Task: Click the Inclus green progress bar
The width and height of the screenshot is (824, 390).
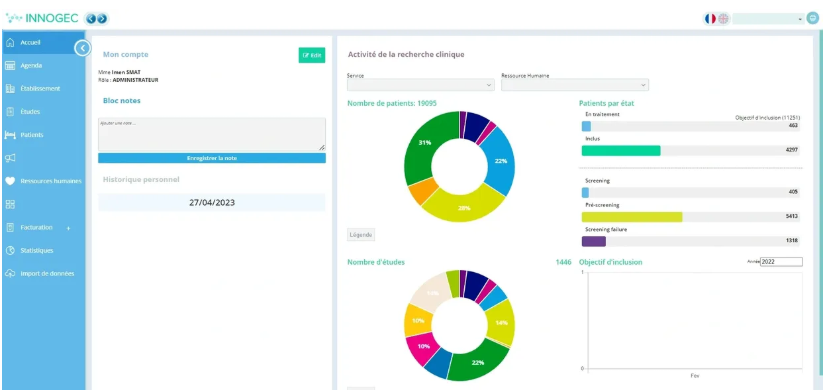Action: 621,151
